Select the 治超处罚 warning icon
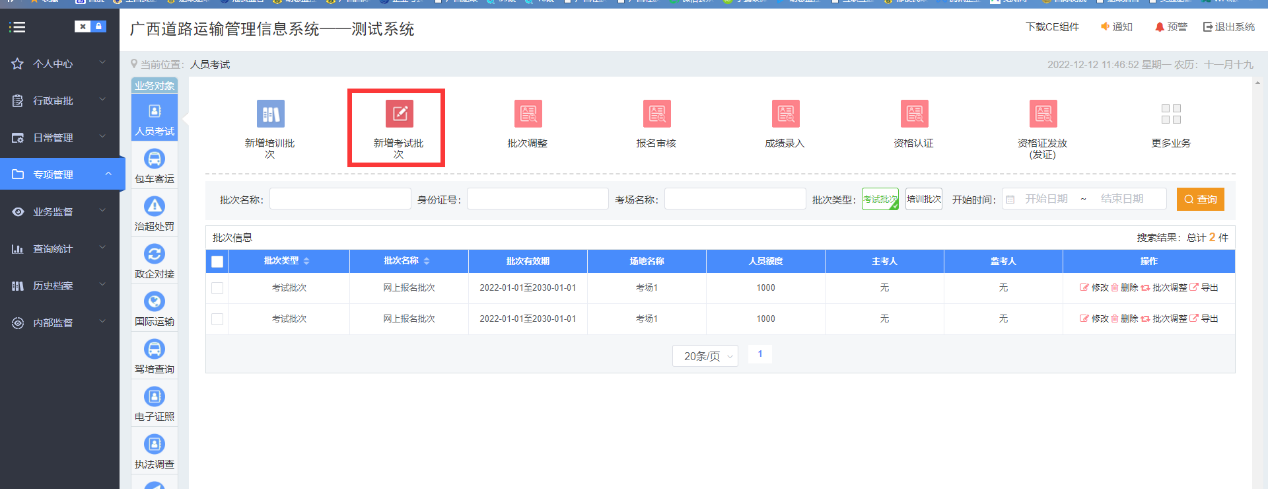1268x489 pixels. coord(154,207)
